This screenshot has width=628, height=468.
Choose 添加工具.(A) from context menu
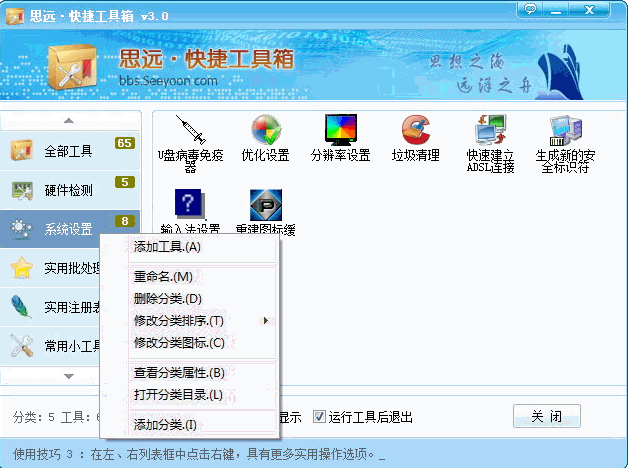[x=203, y=247]
